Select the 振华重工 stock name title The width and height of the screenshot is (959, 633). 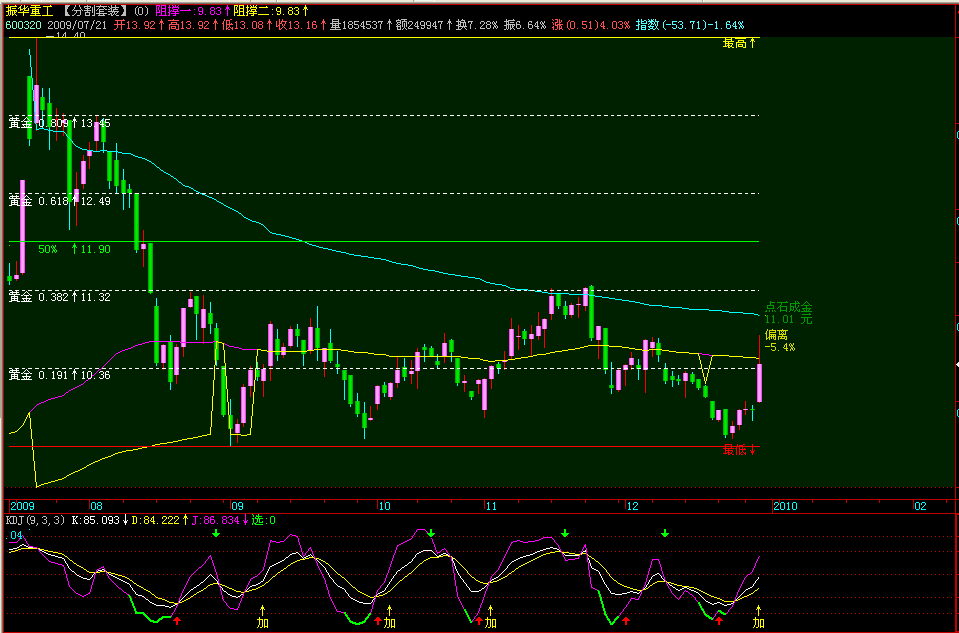point(28,10)
